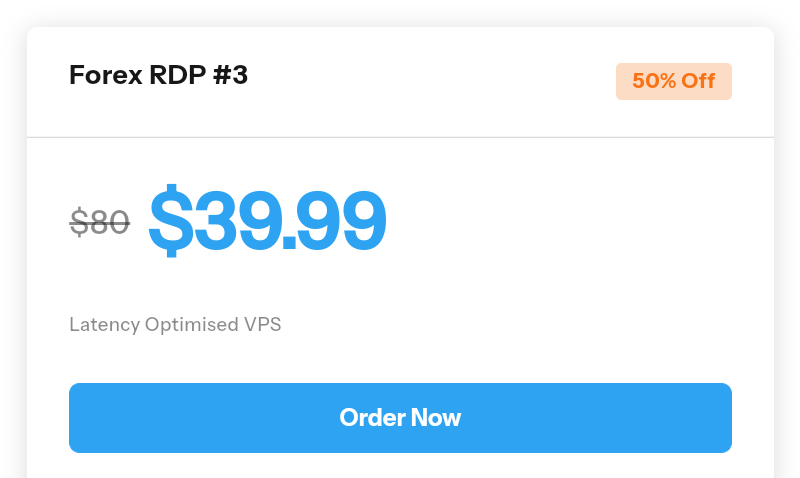Click the large blue price text

tap(267, 220)
